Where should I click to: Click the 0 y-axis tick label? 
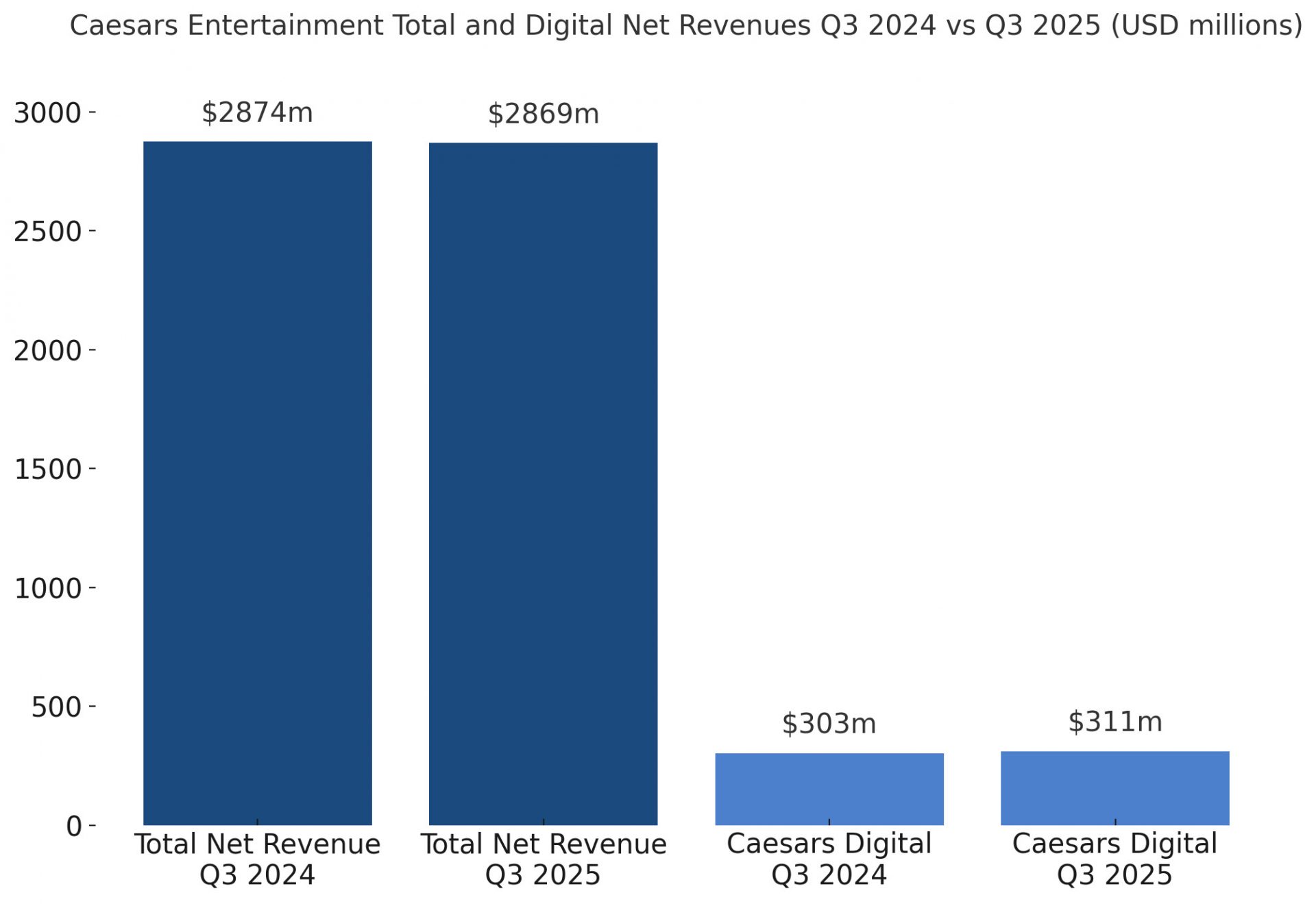pos(73,827)
